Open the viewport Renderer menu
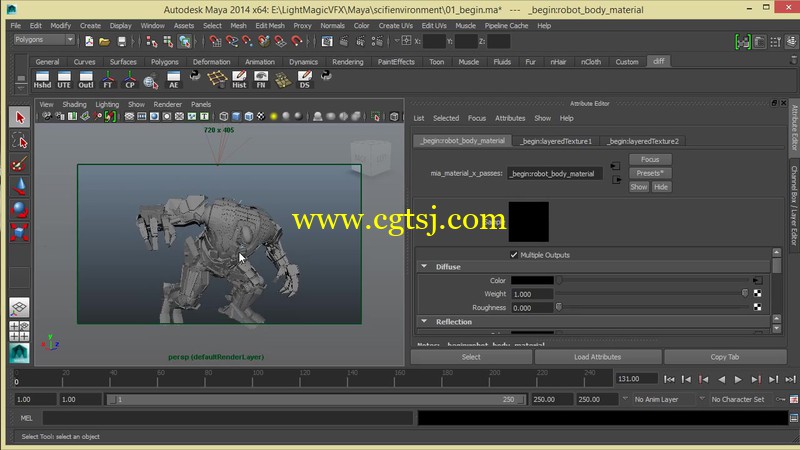Screen dimensions: 800x450 point(168,104)
